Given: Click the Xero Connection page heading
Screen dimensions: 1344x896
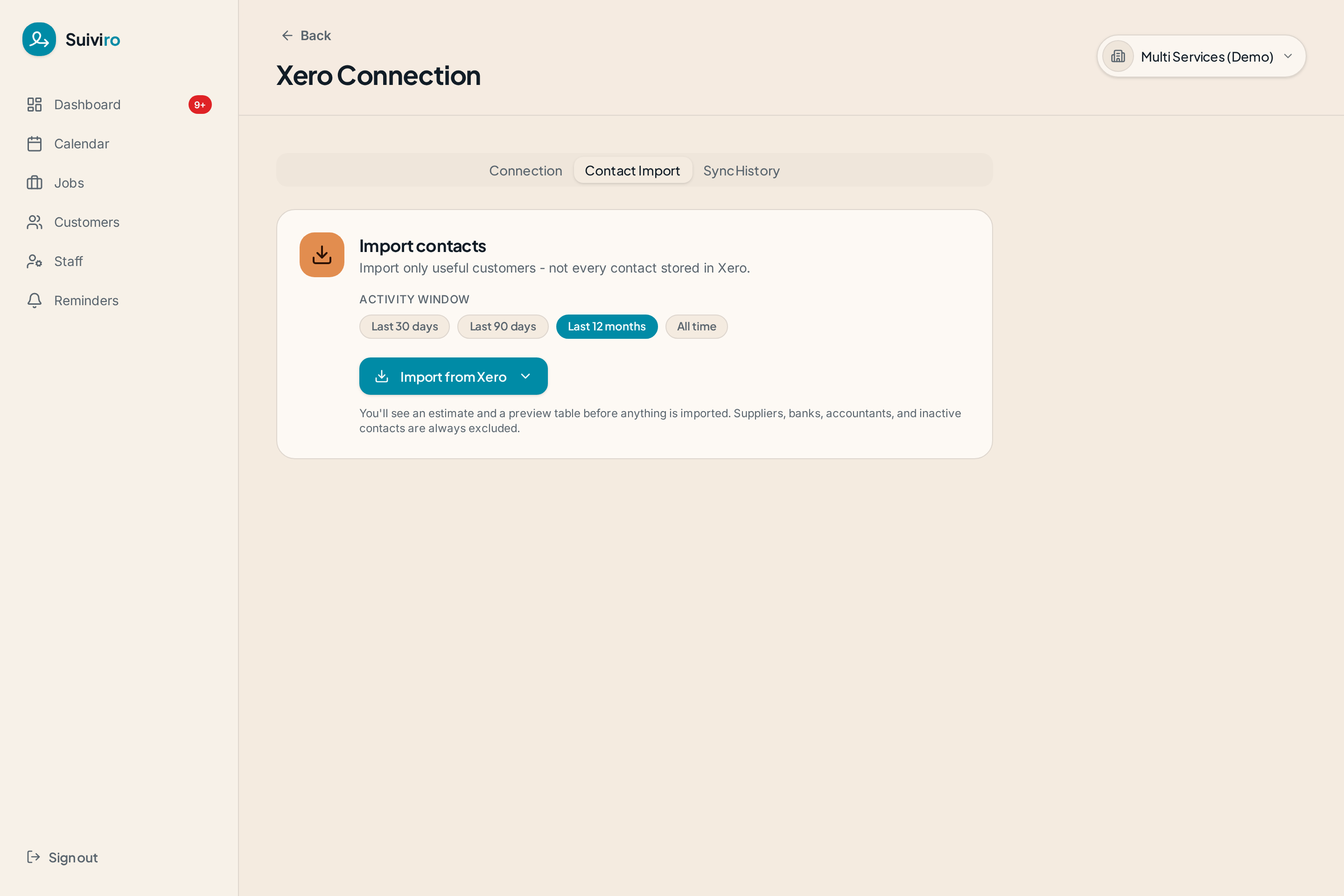Looking at the screenshot, I should point(378,76).
